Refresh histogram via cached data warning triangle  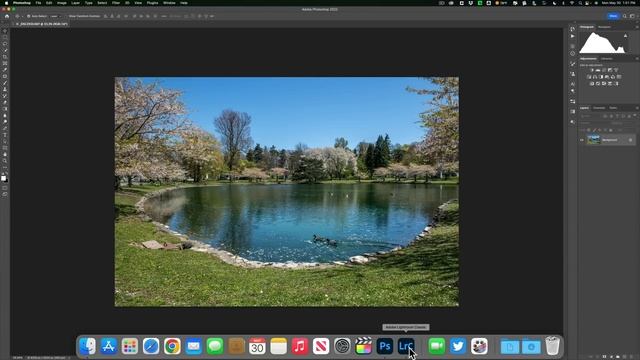pyautogui.click(x=626, y=36)
